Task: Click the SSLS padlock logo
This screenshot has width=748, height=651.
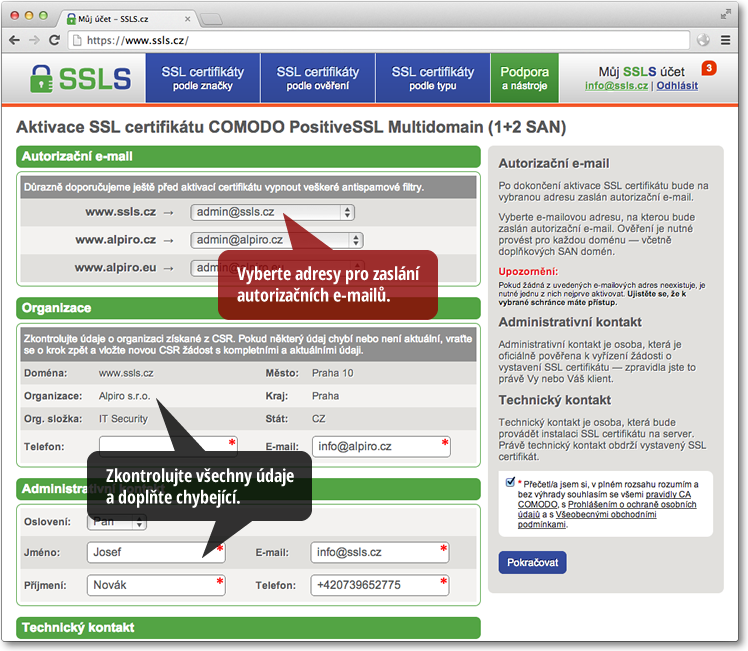Action: pos(80,78)
